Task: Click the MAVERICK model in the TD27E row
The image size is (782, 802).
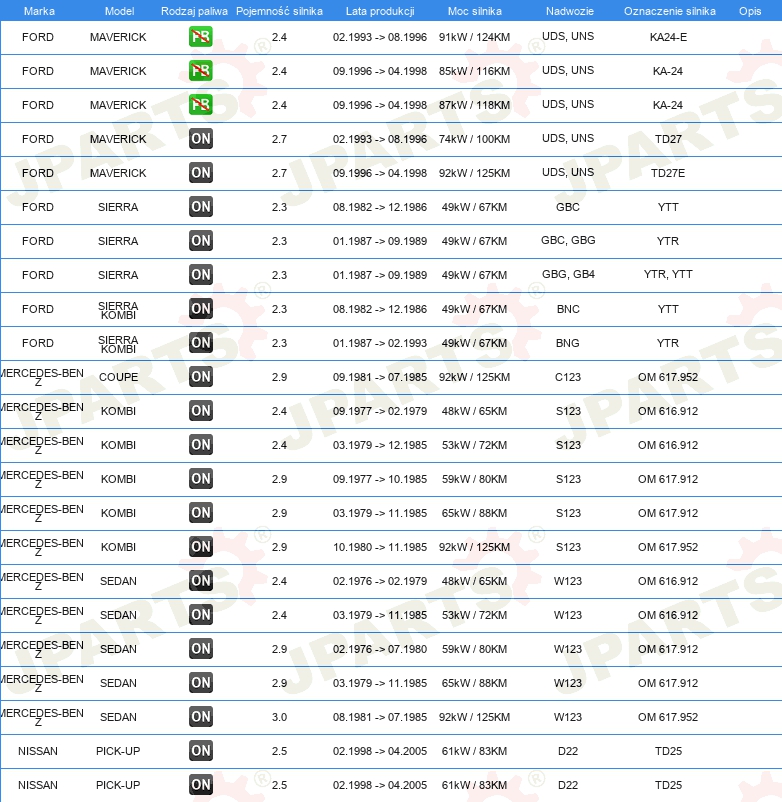Action: 118,173
